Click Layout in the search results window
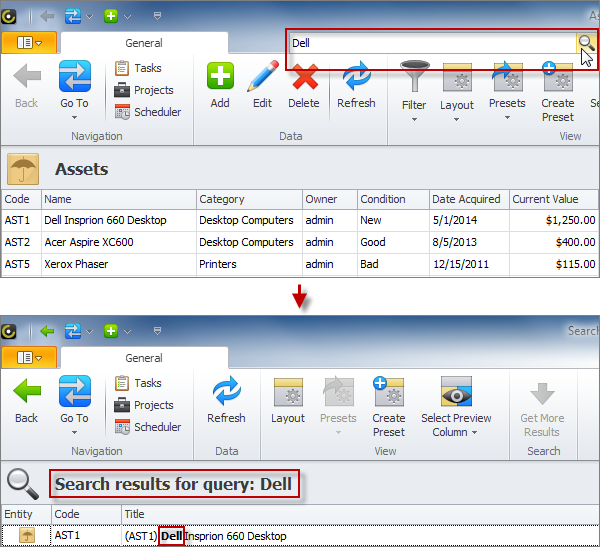Viewport: 600px width, 547px height. click(x=288, y=400)
